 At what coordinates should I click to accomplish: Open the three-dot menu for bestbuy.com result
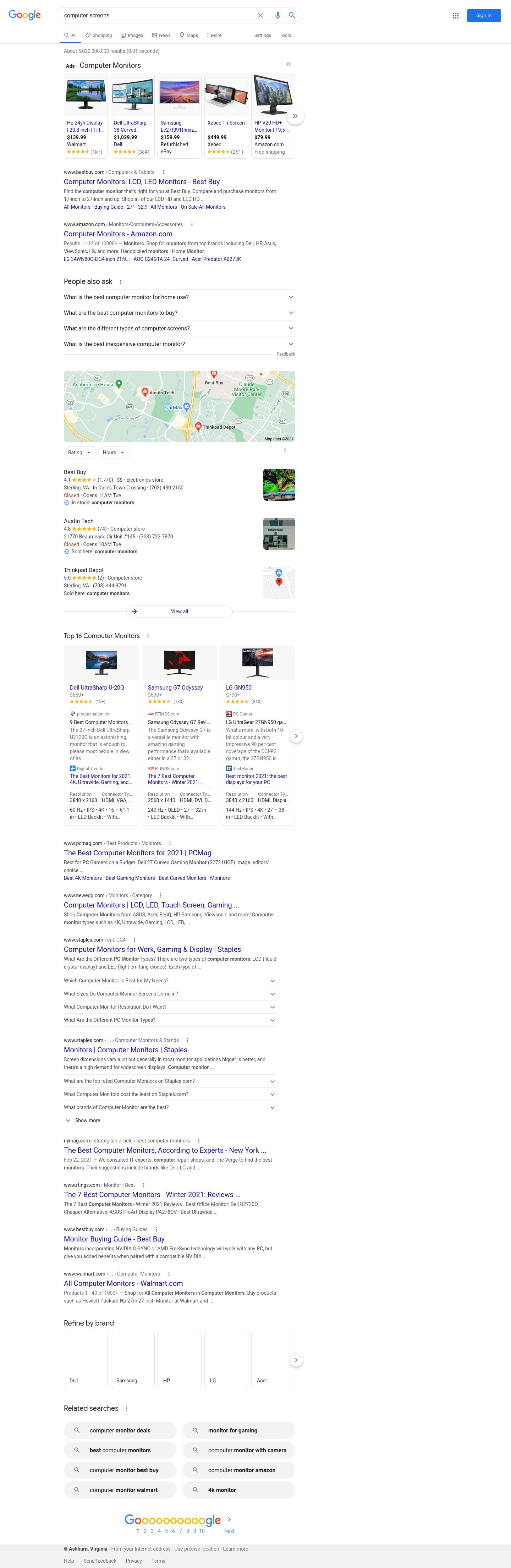[163, 172]
